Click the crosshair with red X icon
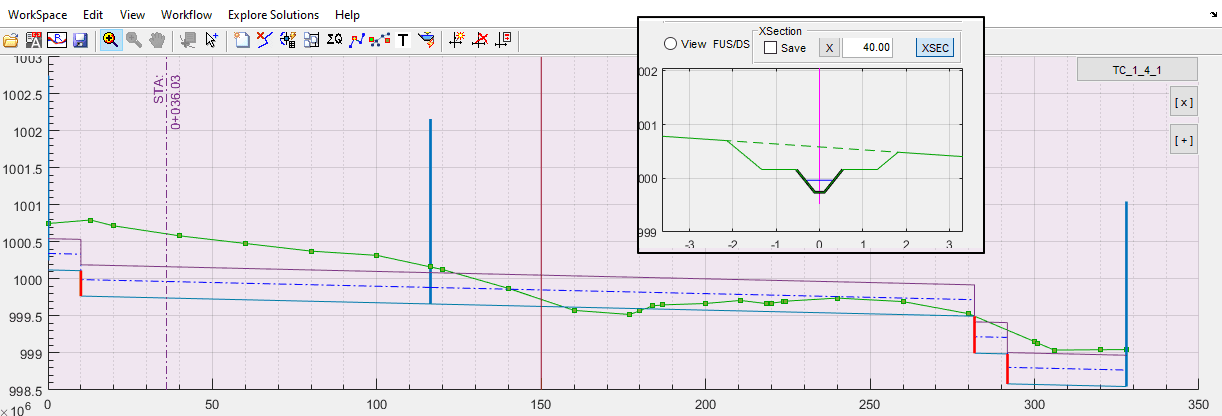The height and width of the screenshot is (416, 1222). (x=481, y=40)
